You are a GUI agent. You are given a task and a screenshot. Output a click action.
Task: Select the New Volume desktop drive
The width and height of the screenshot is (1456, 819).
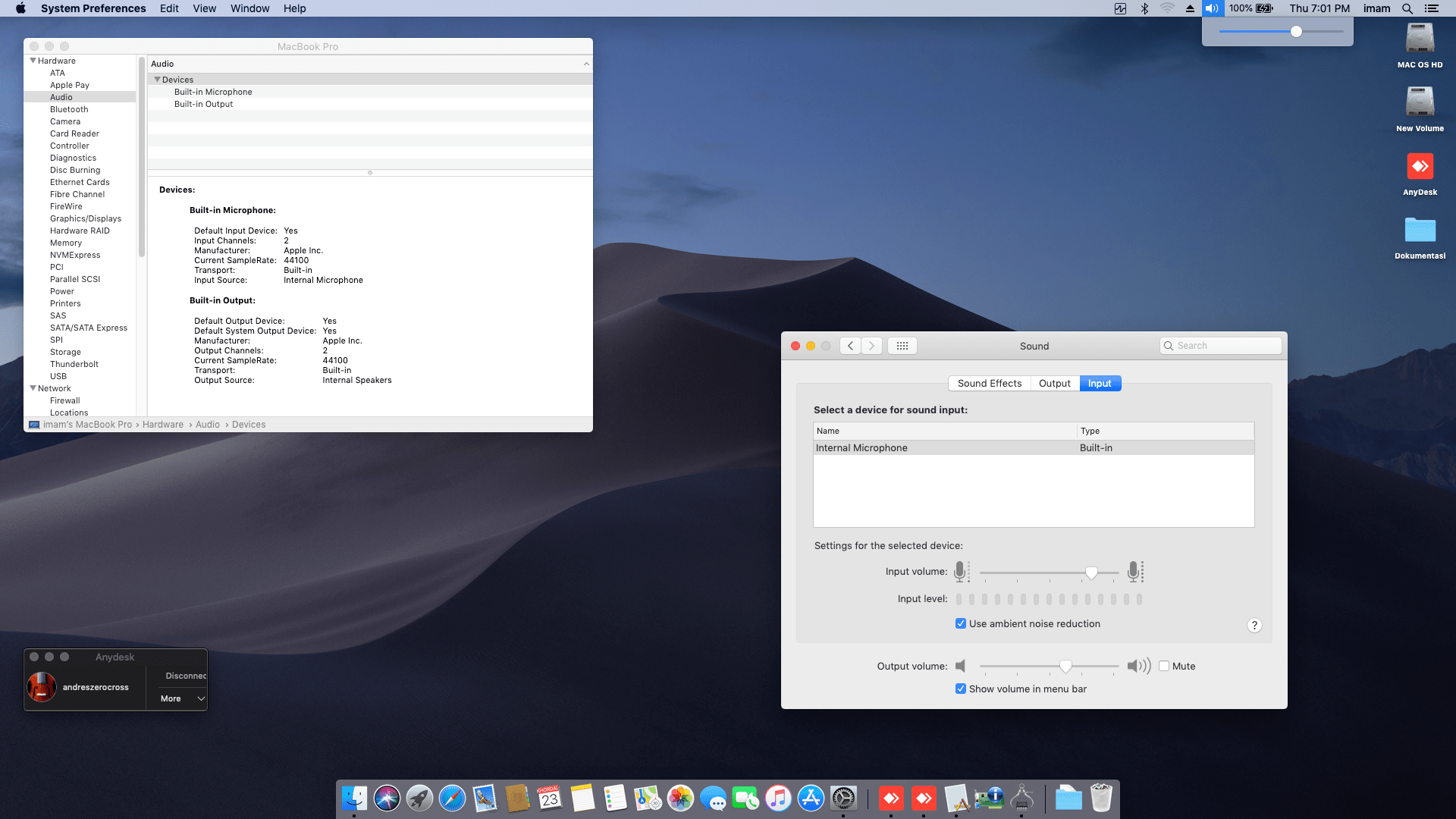pos(1420,109)
